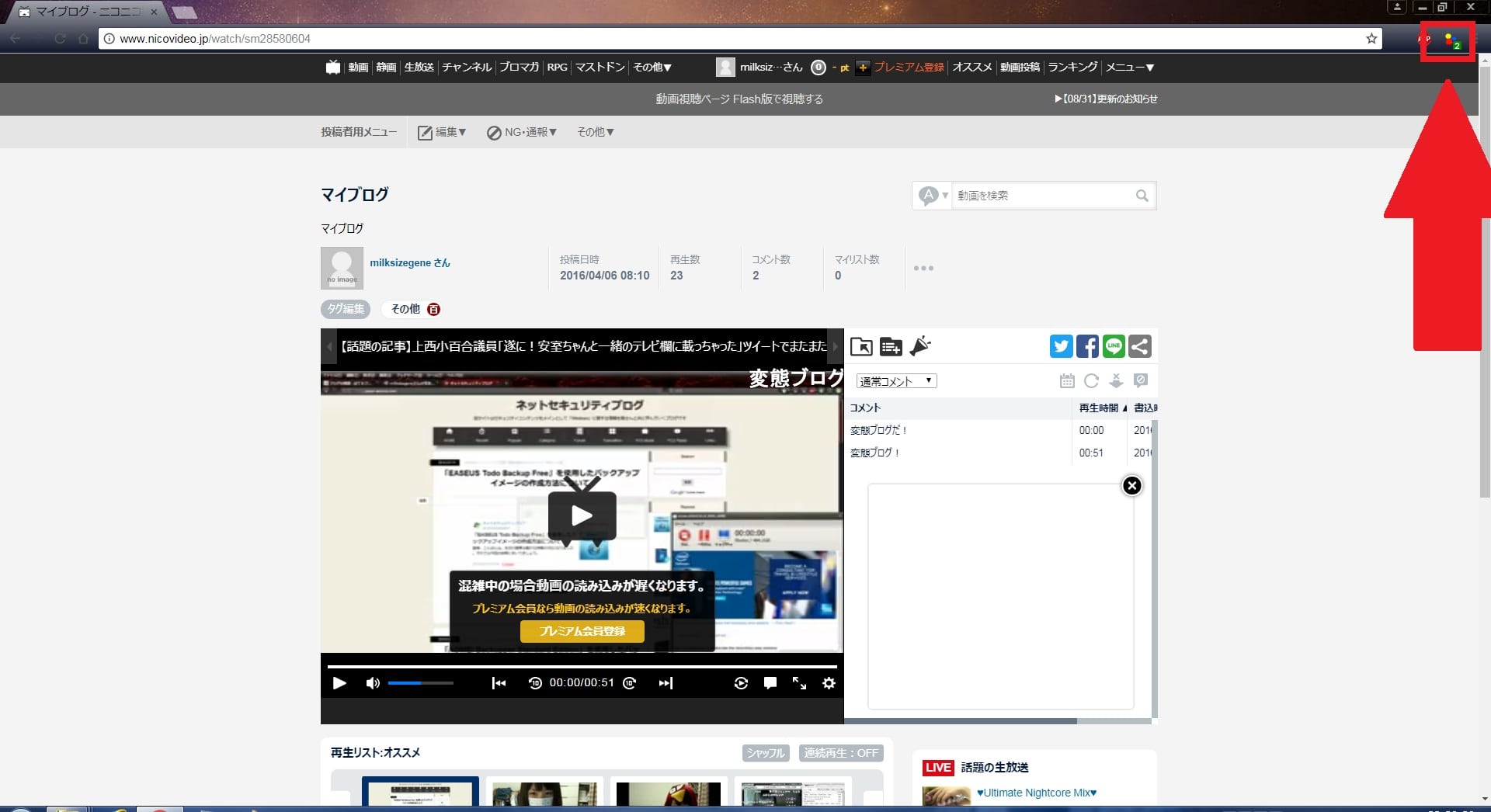Click the add-to-playlist icon beside folder
Viewport: 1491px width, 812px height.
pyautogui.click(x=891, y=346)
